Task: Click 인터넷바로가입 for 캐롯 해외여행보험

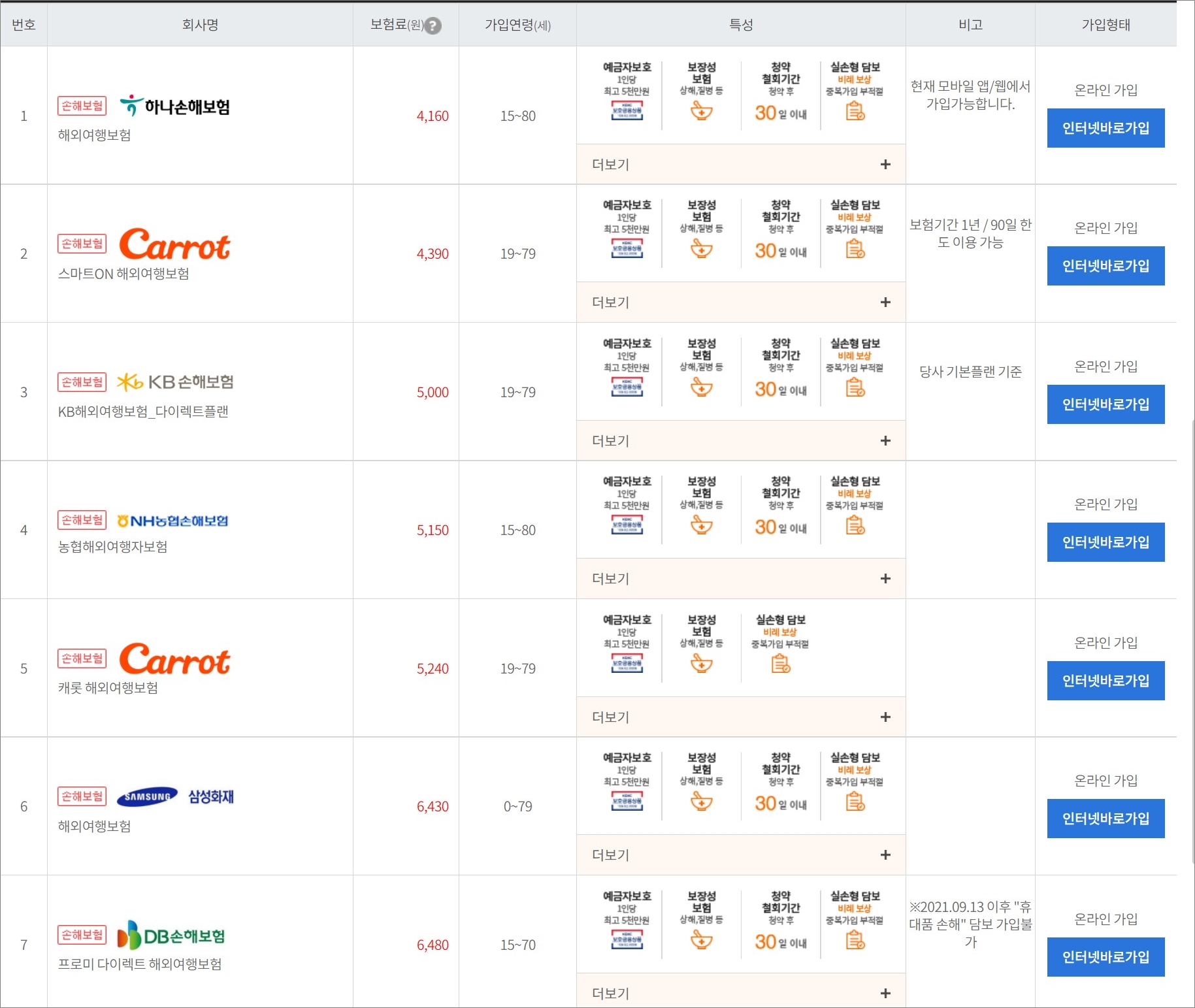Action: point(1105,681)
